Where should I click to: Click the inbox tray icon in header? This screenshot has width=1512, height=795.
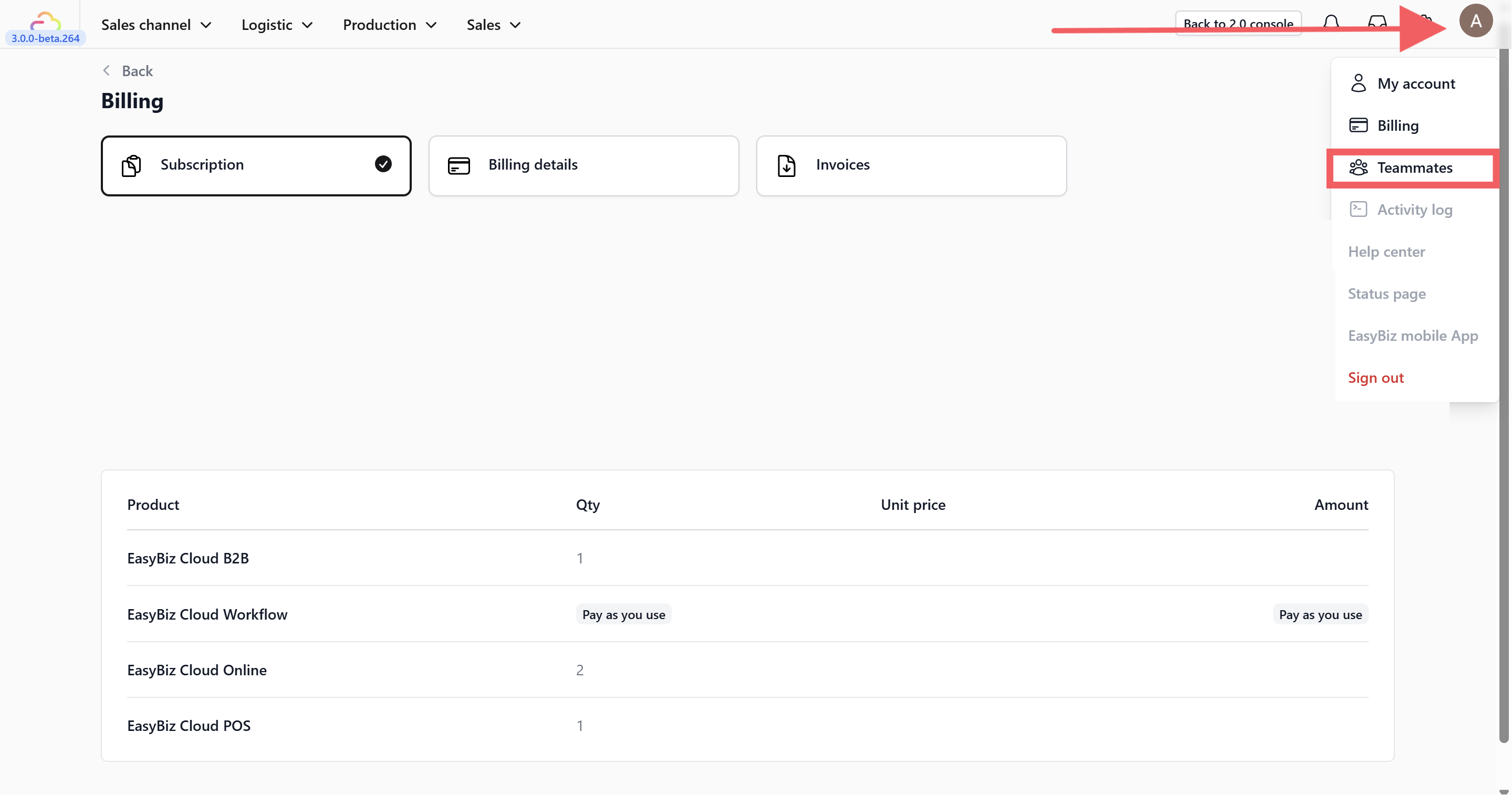1377,24
